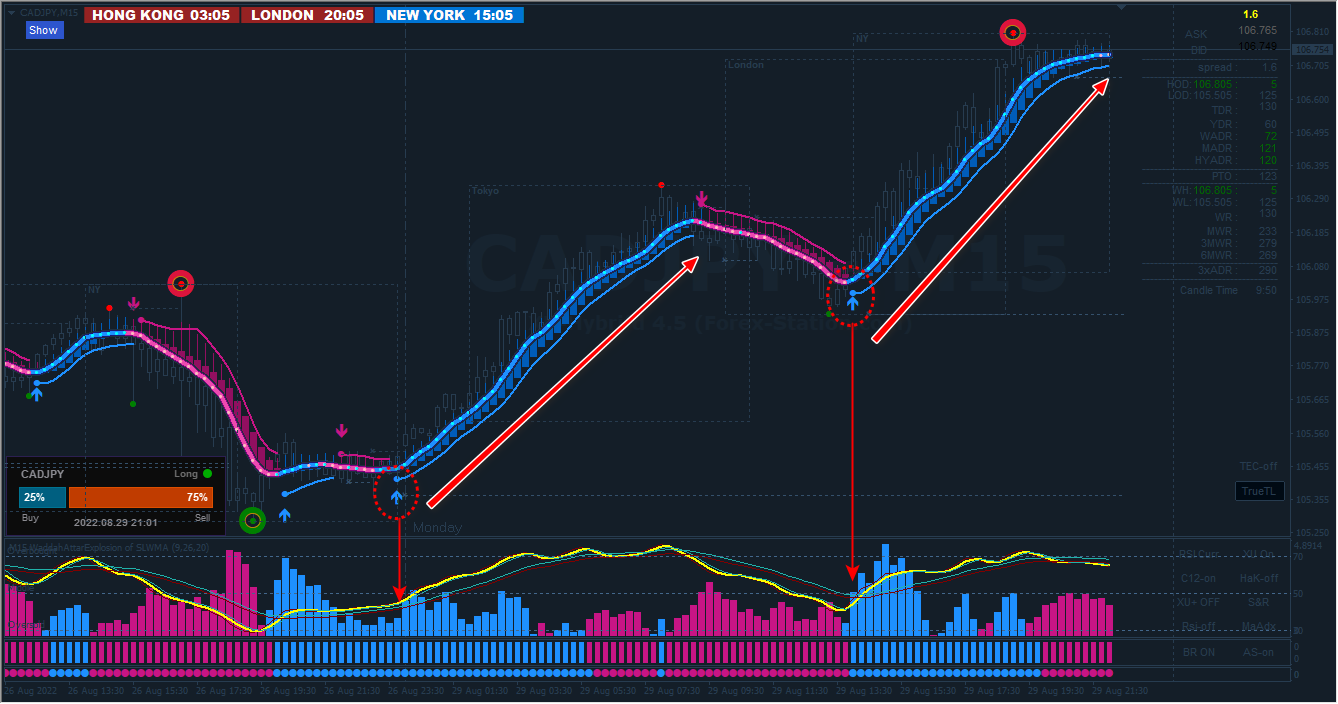
Task: Click the current price tag 106.754
Action: pos(1312,49)
